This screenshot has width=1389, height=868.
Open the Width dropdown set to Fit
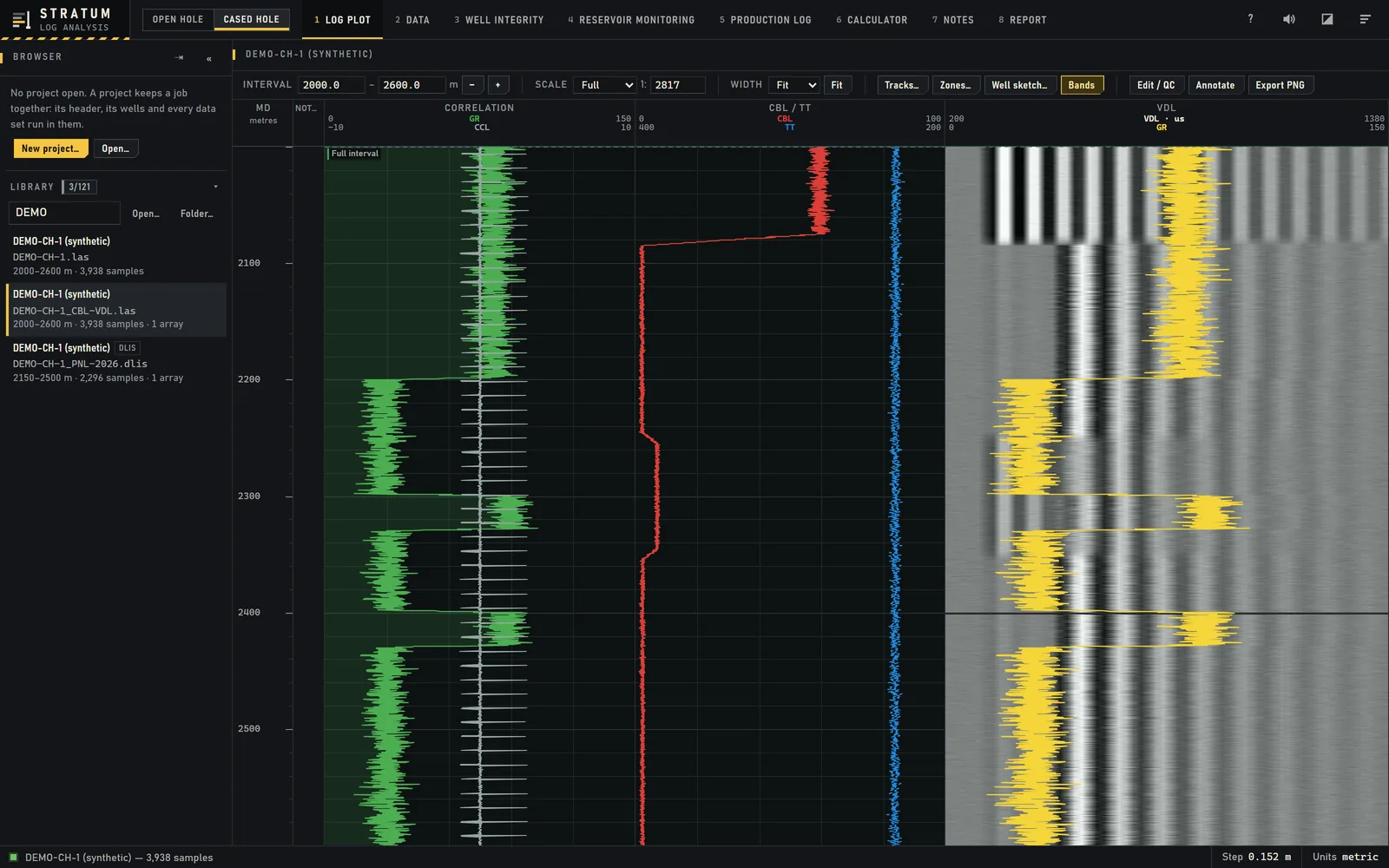[x=794, y=85]
